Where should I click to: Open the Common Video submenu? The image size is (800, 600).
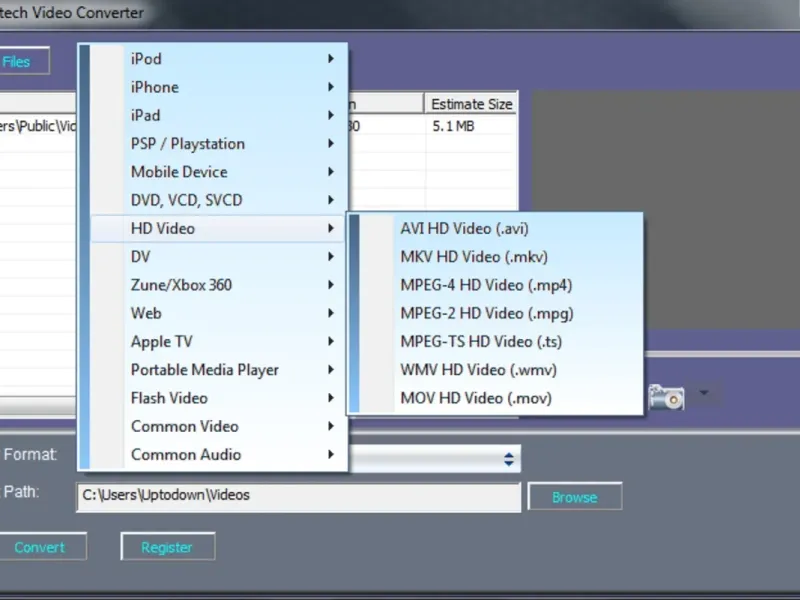click(219, 427)
